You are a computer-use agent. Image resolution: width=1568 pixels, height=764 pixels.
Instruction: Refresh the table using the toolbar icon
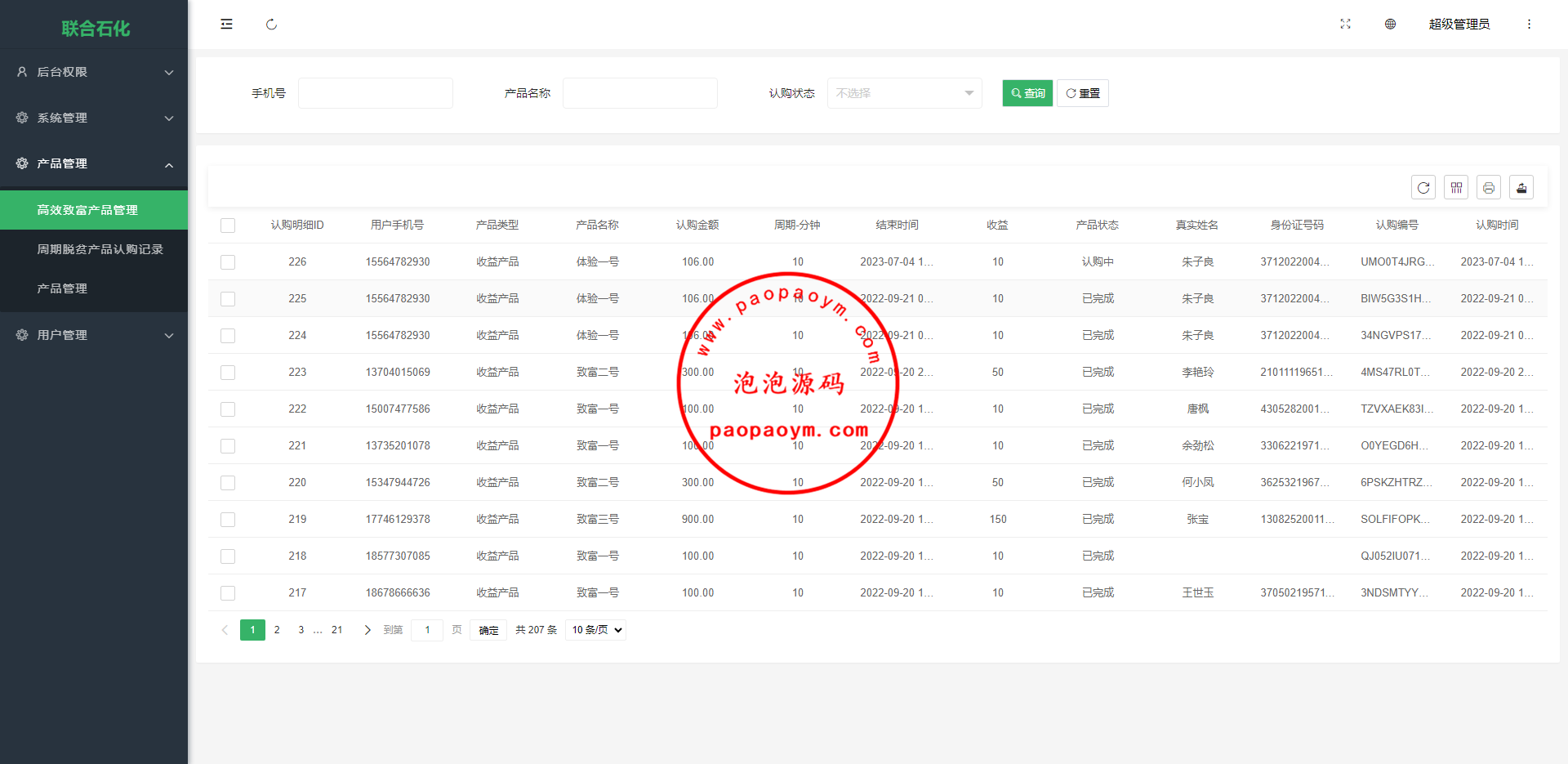tap(1423, 188)
